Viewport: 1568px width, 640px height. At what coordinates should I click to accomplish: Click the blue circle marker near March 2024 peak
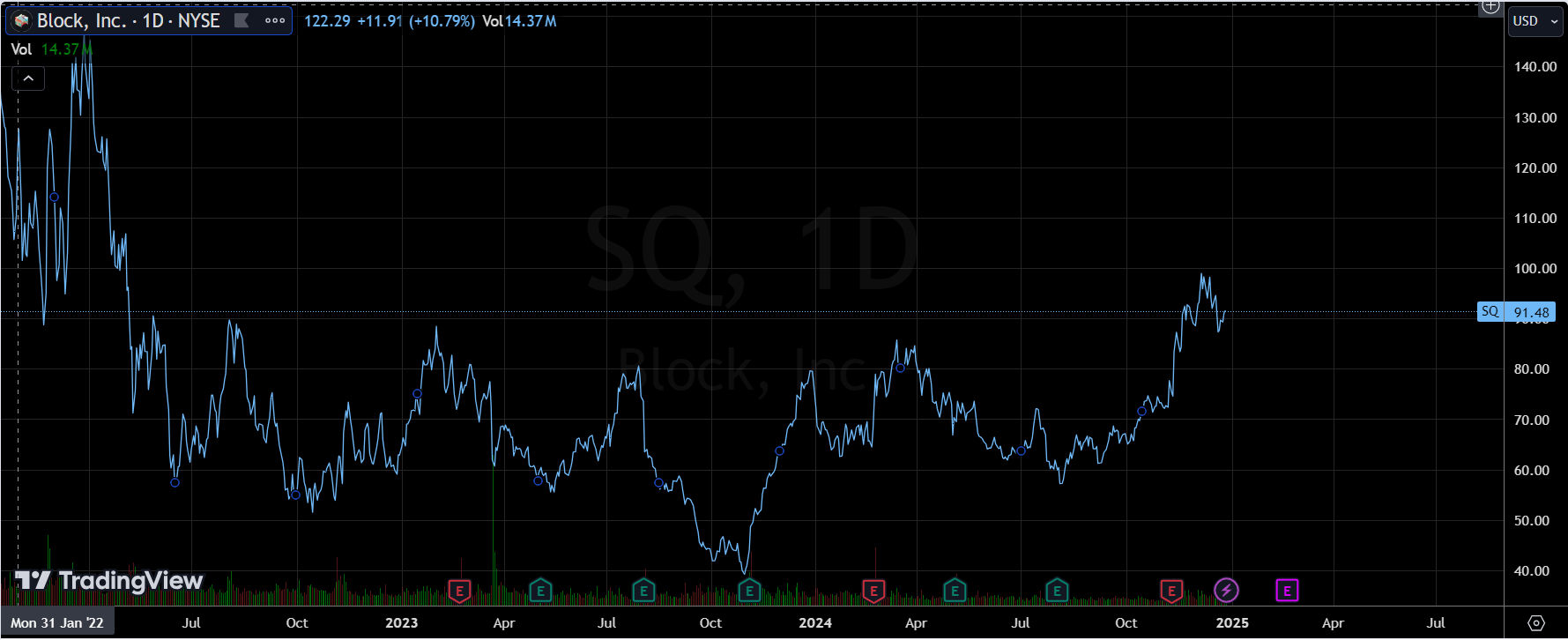[x=900, y=368]
